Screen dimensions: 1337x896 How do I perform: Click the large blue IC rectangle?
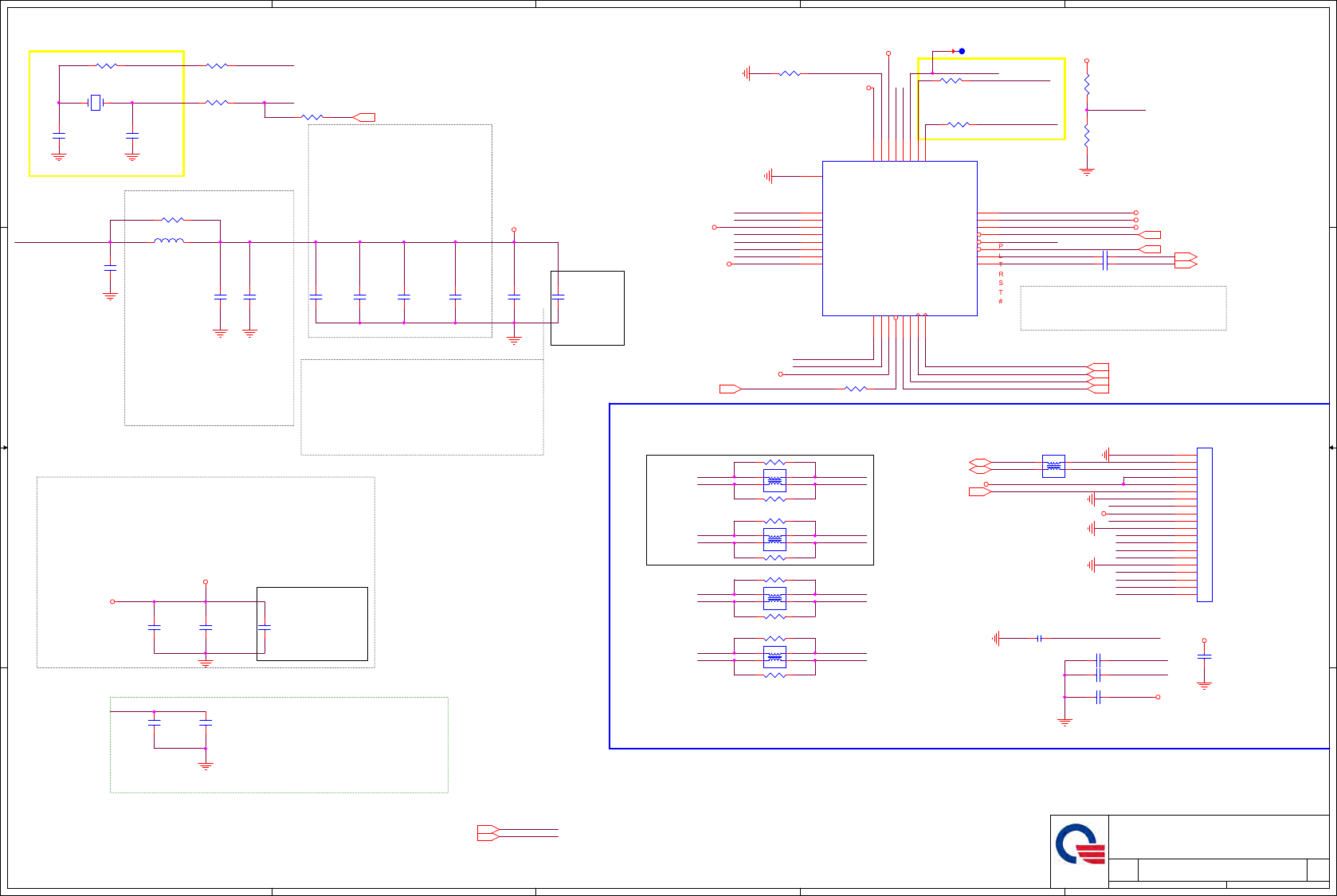pos(900,238)
